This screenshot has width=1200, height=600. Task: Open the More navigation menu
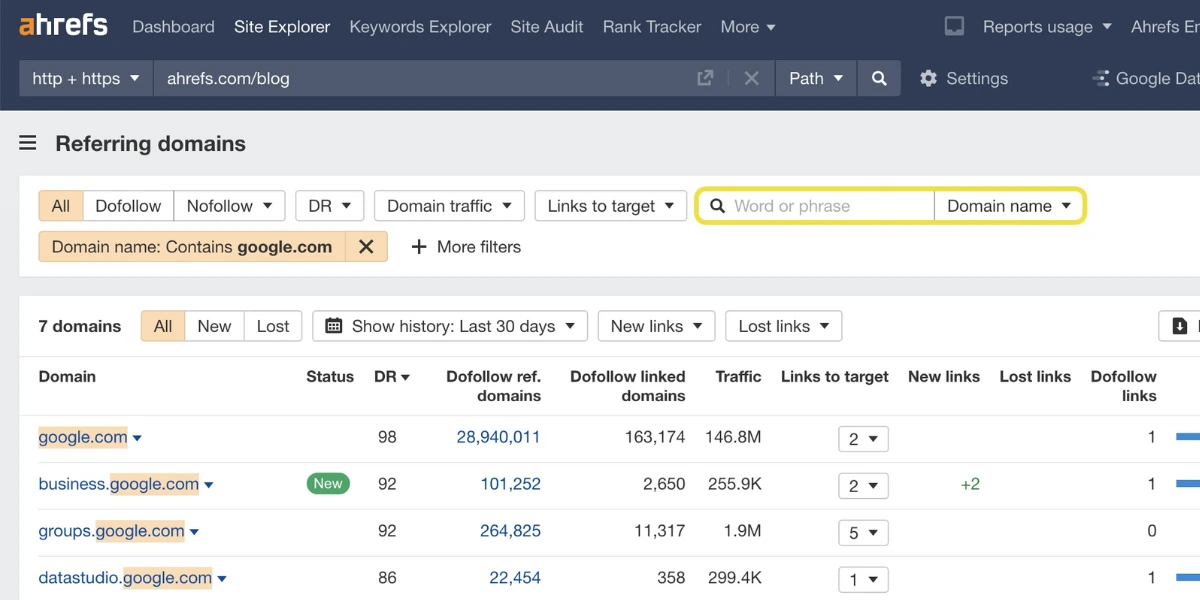748,27
